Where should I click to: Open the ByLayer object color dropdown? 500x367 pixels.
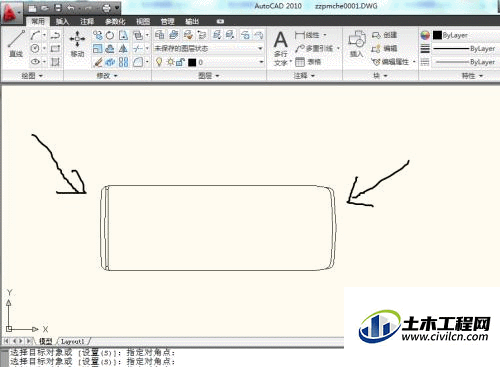point(465,35)
